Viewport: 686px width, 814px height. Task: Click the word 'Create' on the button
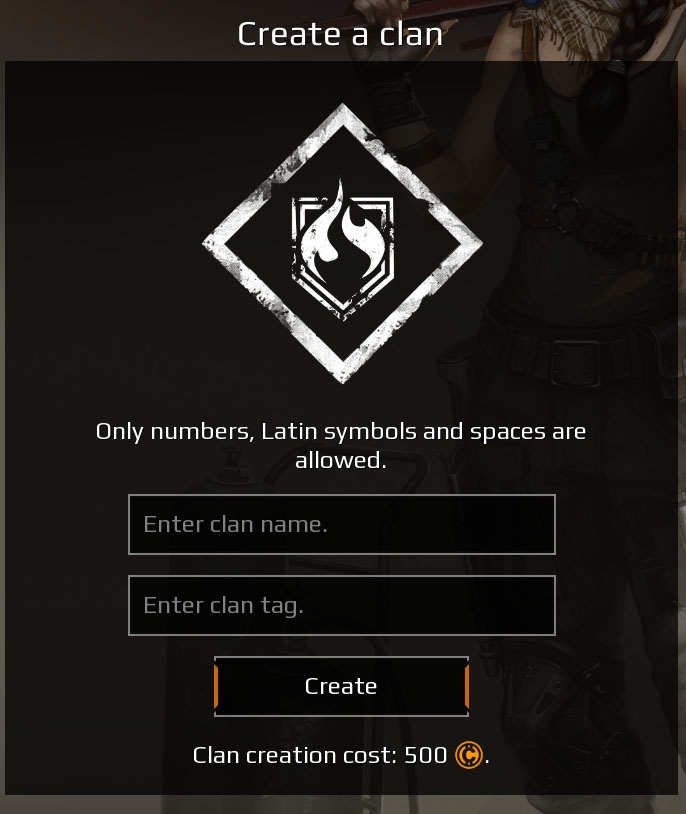pos(341,686)
